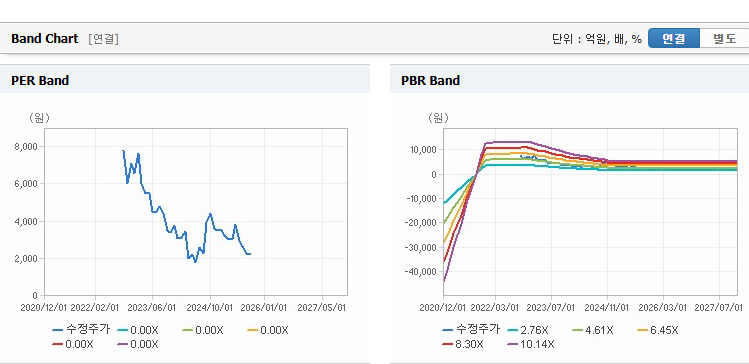Toggle the green 0.00X PER legend entry
This screenshot has width=749, height=364.
203,330
